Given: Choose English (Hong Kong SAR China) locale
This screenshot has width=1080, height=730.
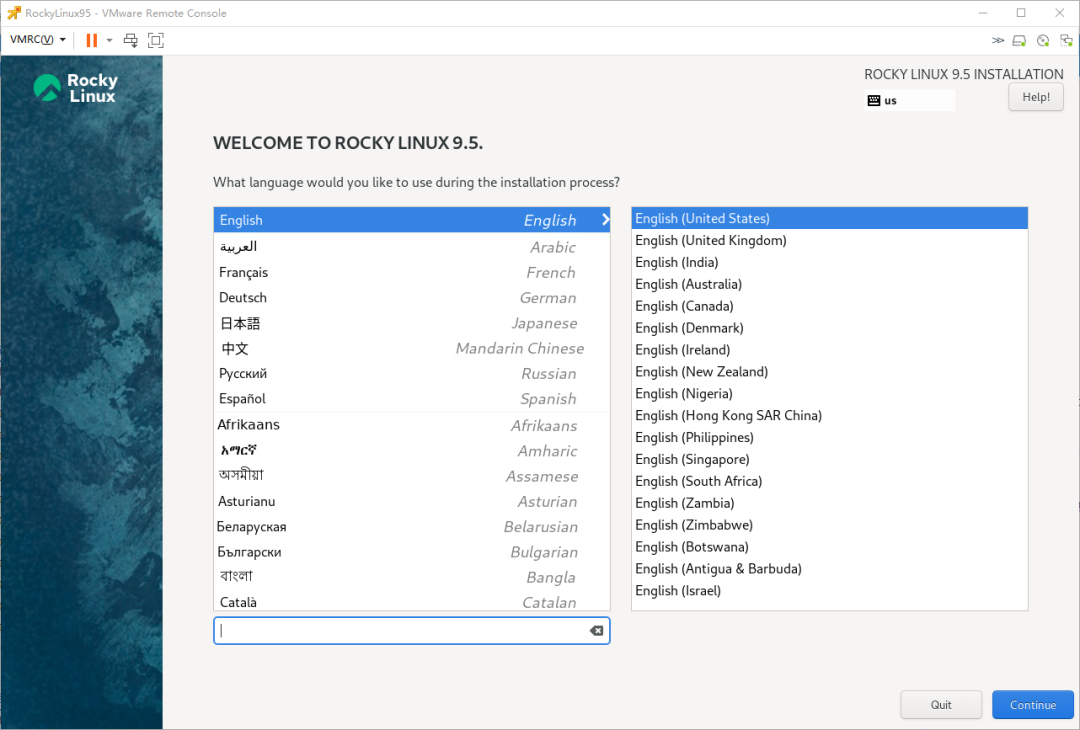Looking at the screenshot, I should tap(829, 416).
